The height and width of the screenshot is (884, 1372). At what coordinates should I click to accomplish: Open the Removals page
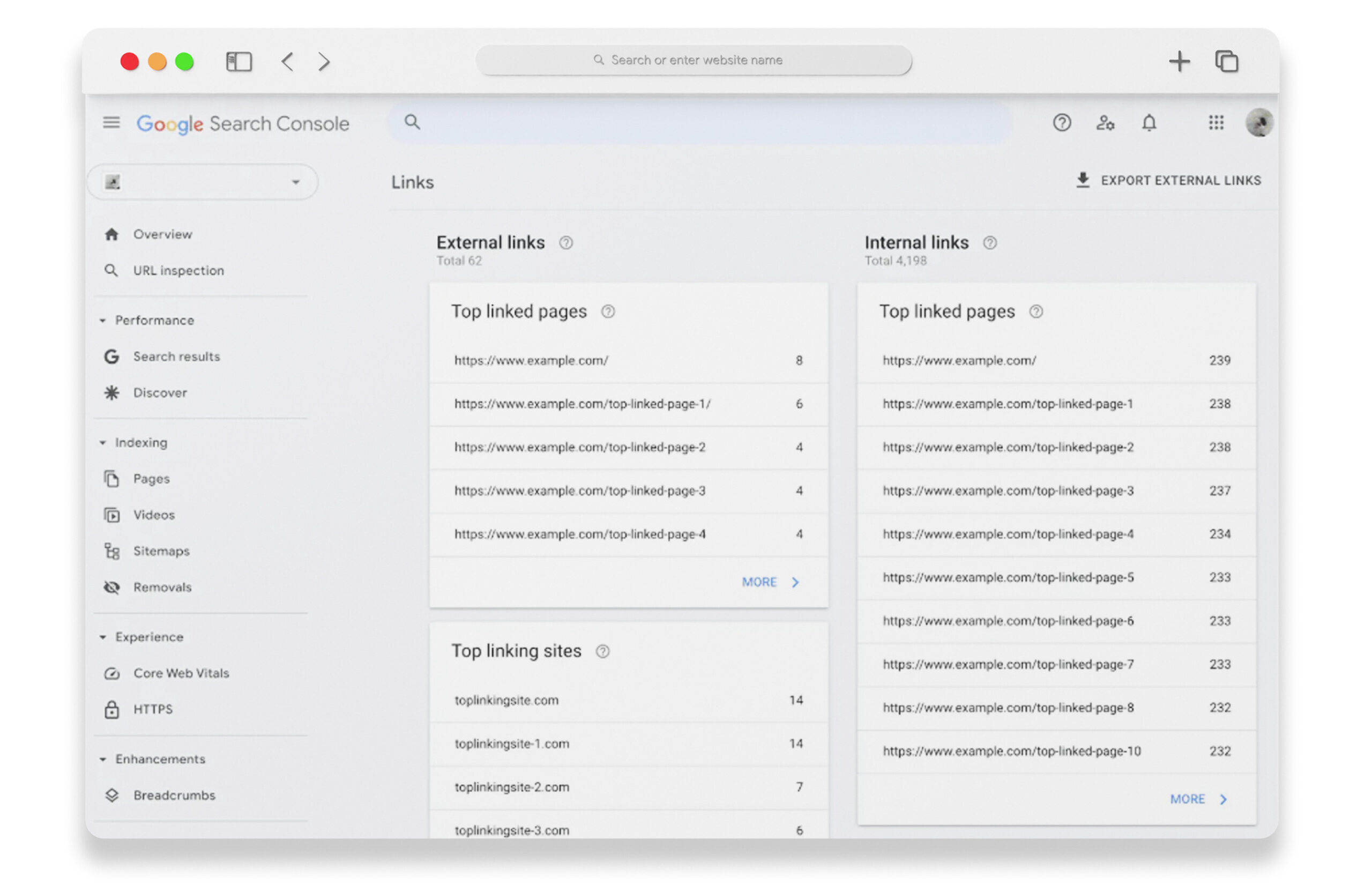[x=162, y=587]
